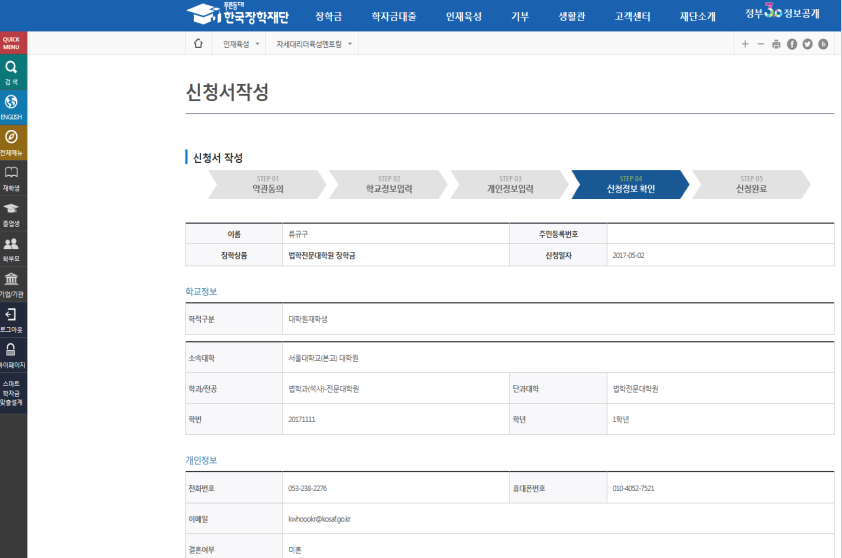
Task: Decrease text size with minus icon
Action: click(x=760, y=44)
